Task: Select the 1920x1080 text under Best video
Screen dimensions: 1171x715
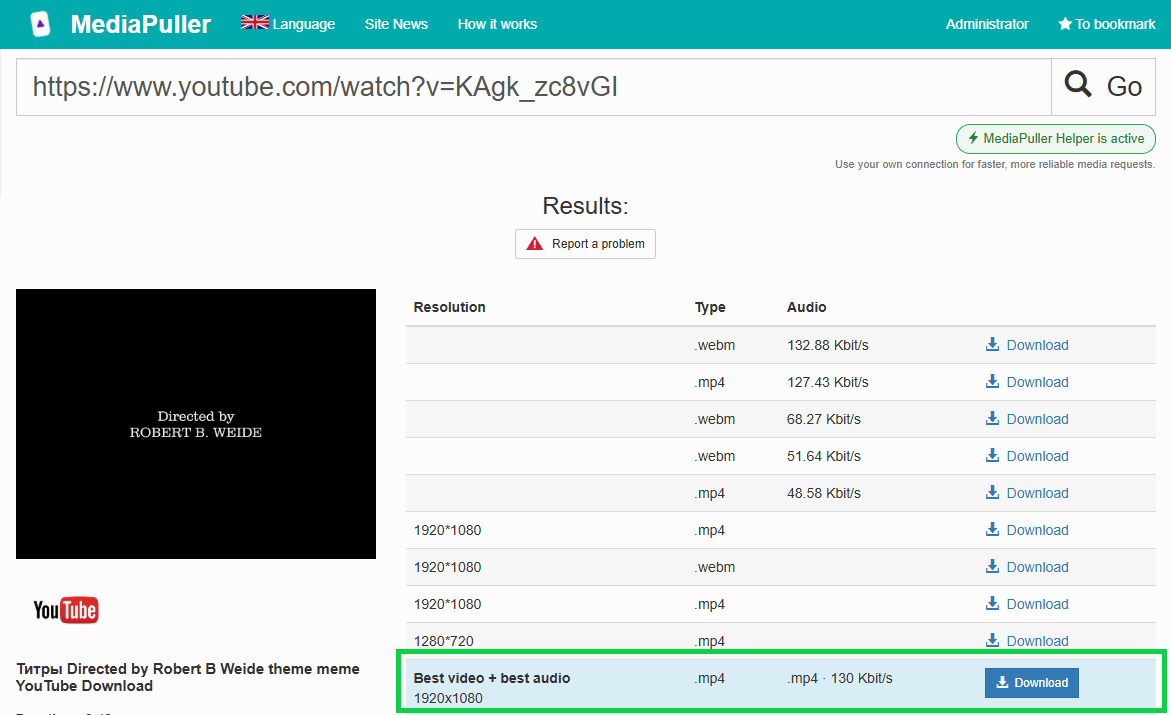Action: 448,698
